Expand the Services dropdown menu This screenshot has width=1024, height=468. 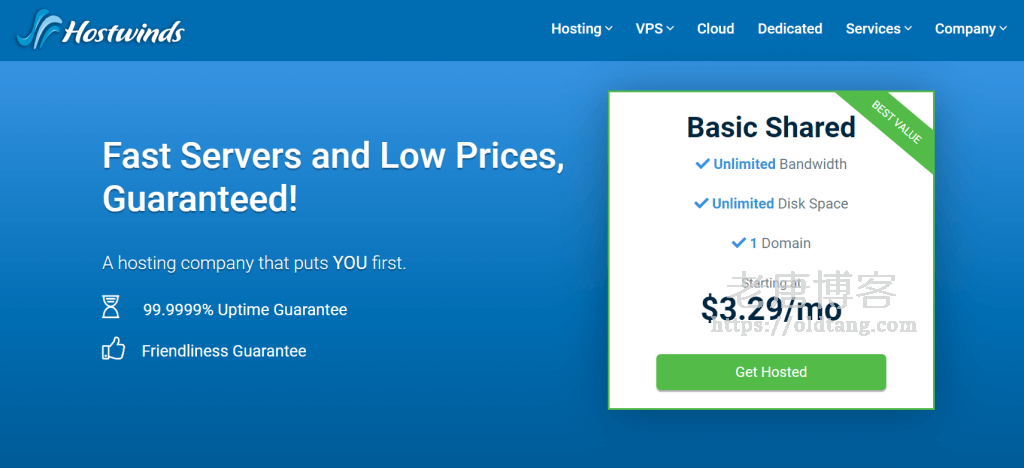tap(878, 29)
